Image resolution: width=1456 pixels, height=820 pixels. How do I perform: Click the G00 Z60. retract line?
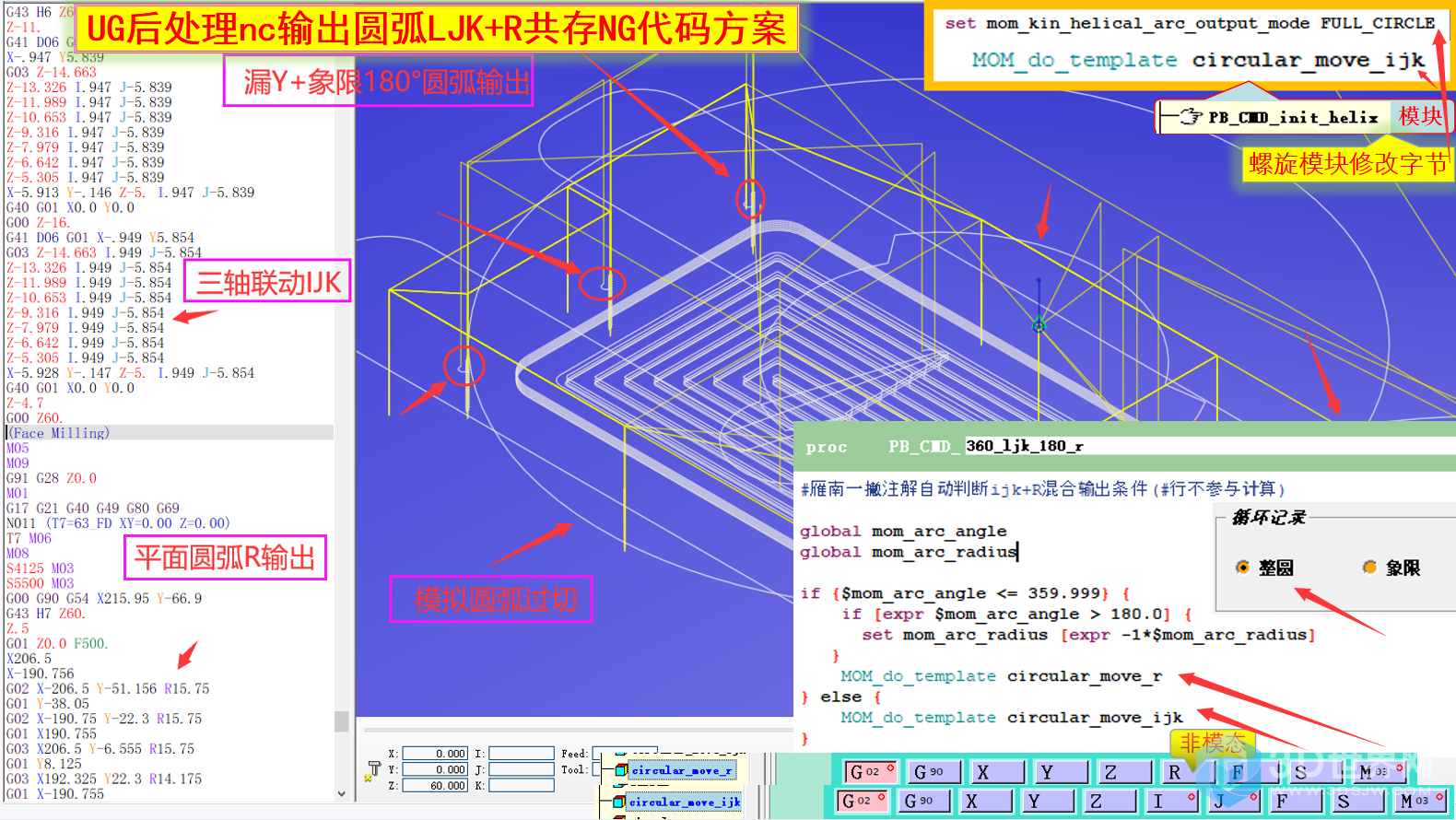coord(34,418)
